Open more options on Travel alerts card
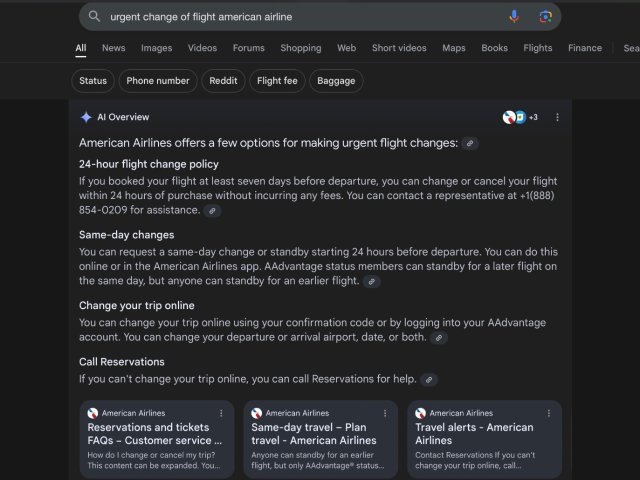This screenshot has width=640, height=480. (x=549, y=412)
